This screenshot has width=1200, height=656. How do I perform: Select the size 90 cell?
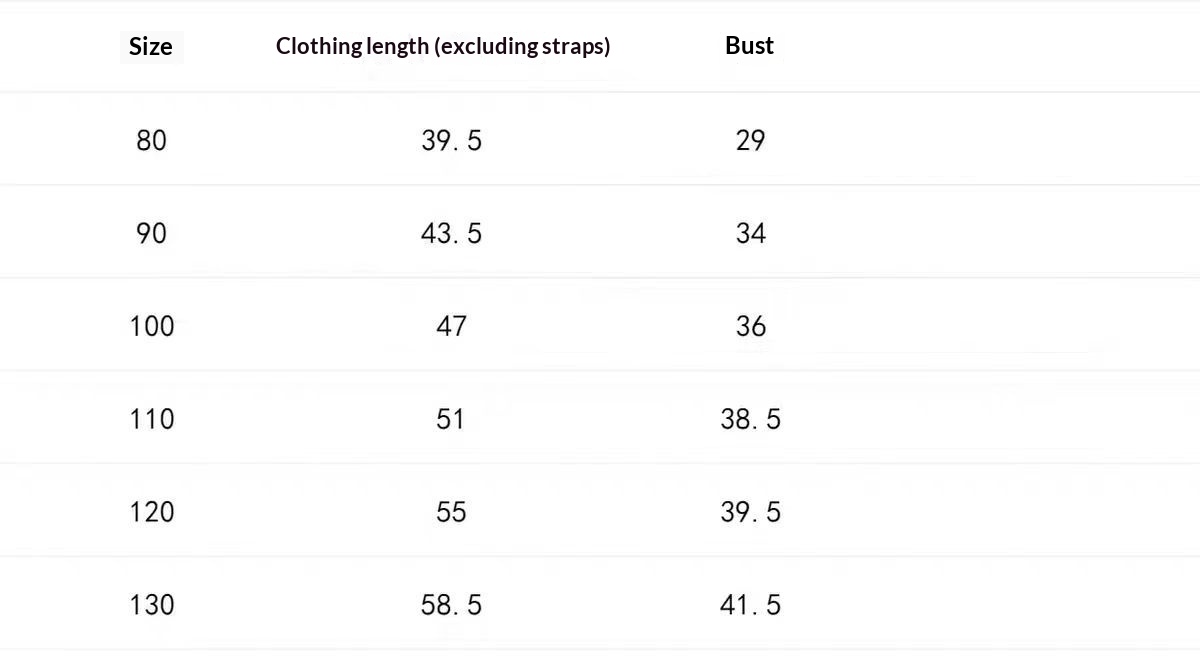151,233
